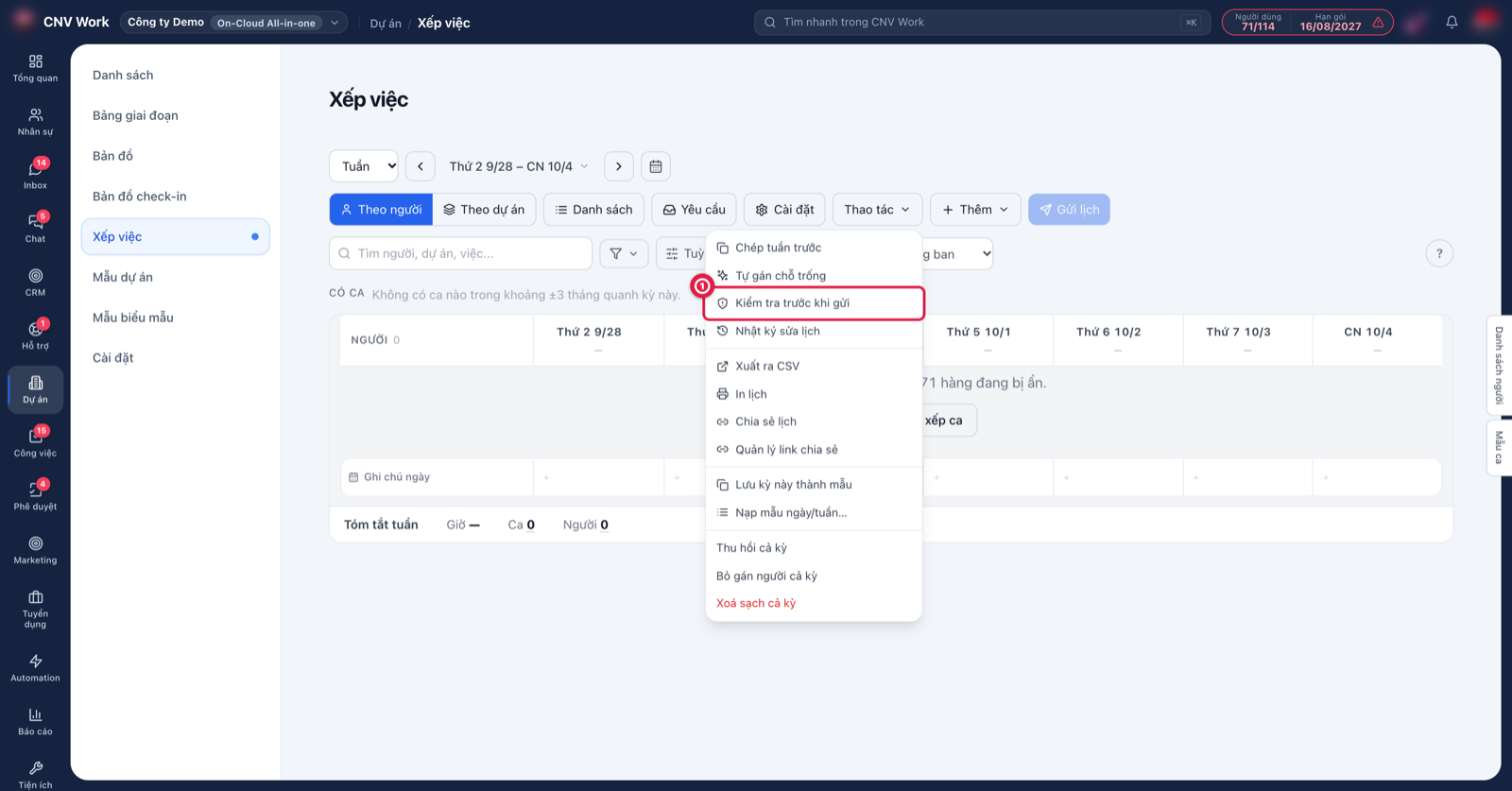Open Marketing module icon
This screenshot has height=791, width=1512.
click(x=35, y=550)
